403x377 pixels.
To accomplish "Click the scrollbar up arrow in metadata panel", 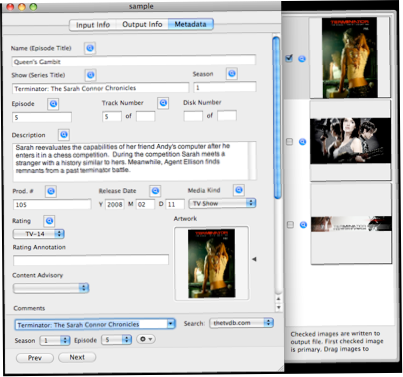I will pyautogui.click(x=278, y=299).
